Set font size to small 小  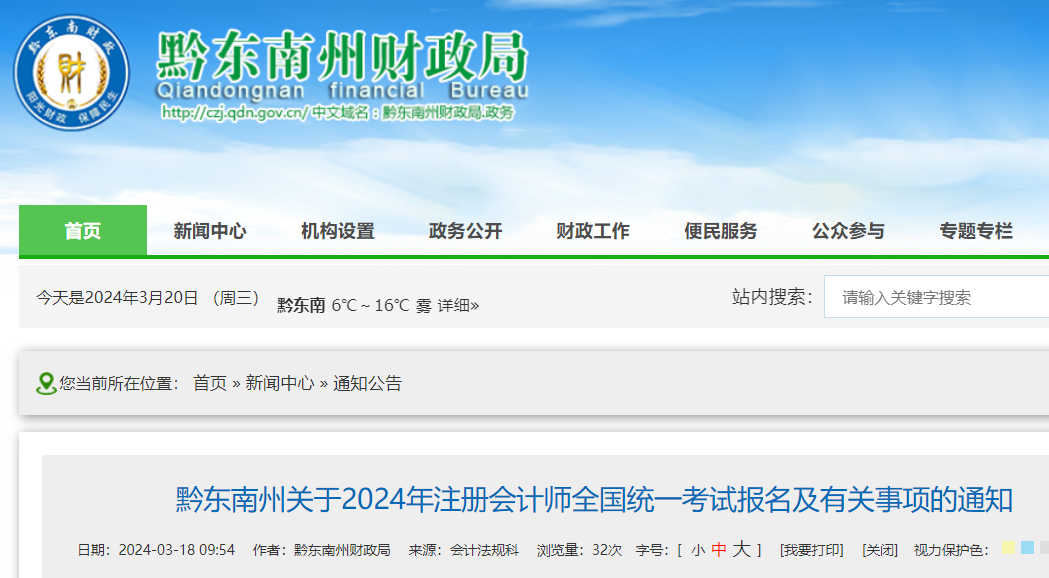click(697, 550)
